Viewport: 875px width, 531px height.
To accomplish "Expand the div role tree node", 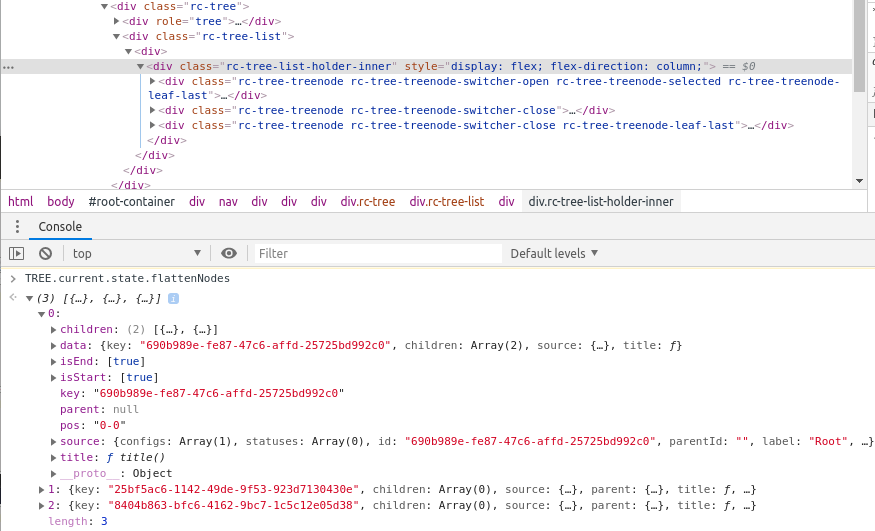I will (117, 21).
